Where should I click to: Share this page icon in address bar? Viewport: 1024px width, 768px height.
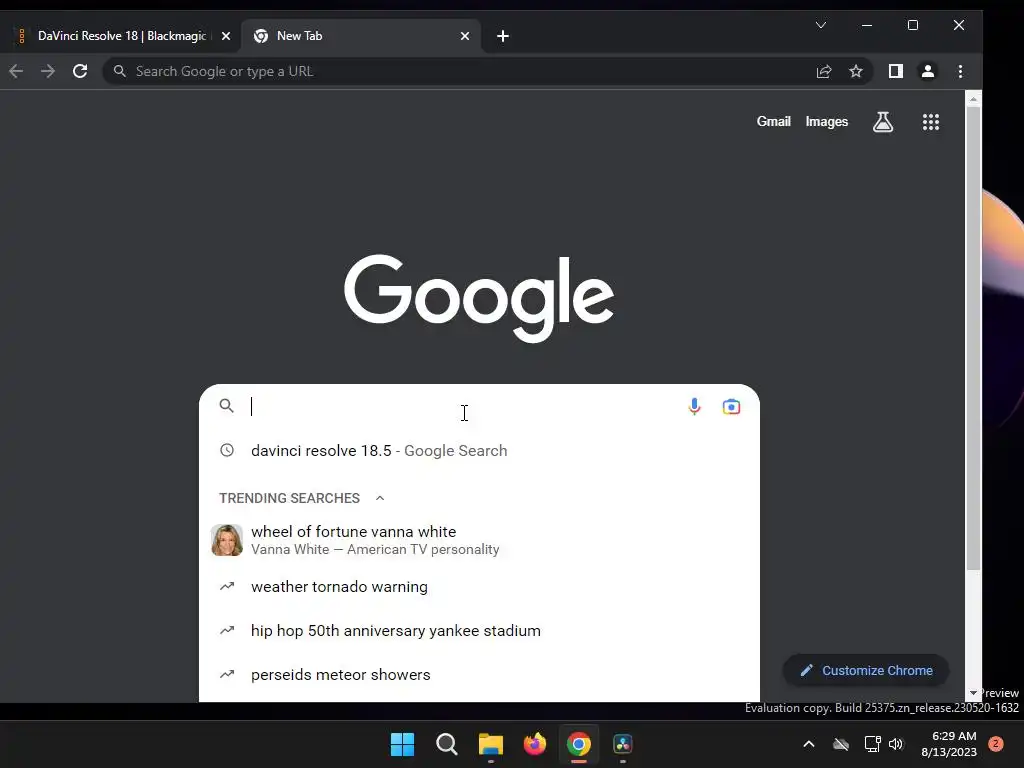(x=824, y=71)
